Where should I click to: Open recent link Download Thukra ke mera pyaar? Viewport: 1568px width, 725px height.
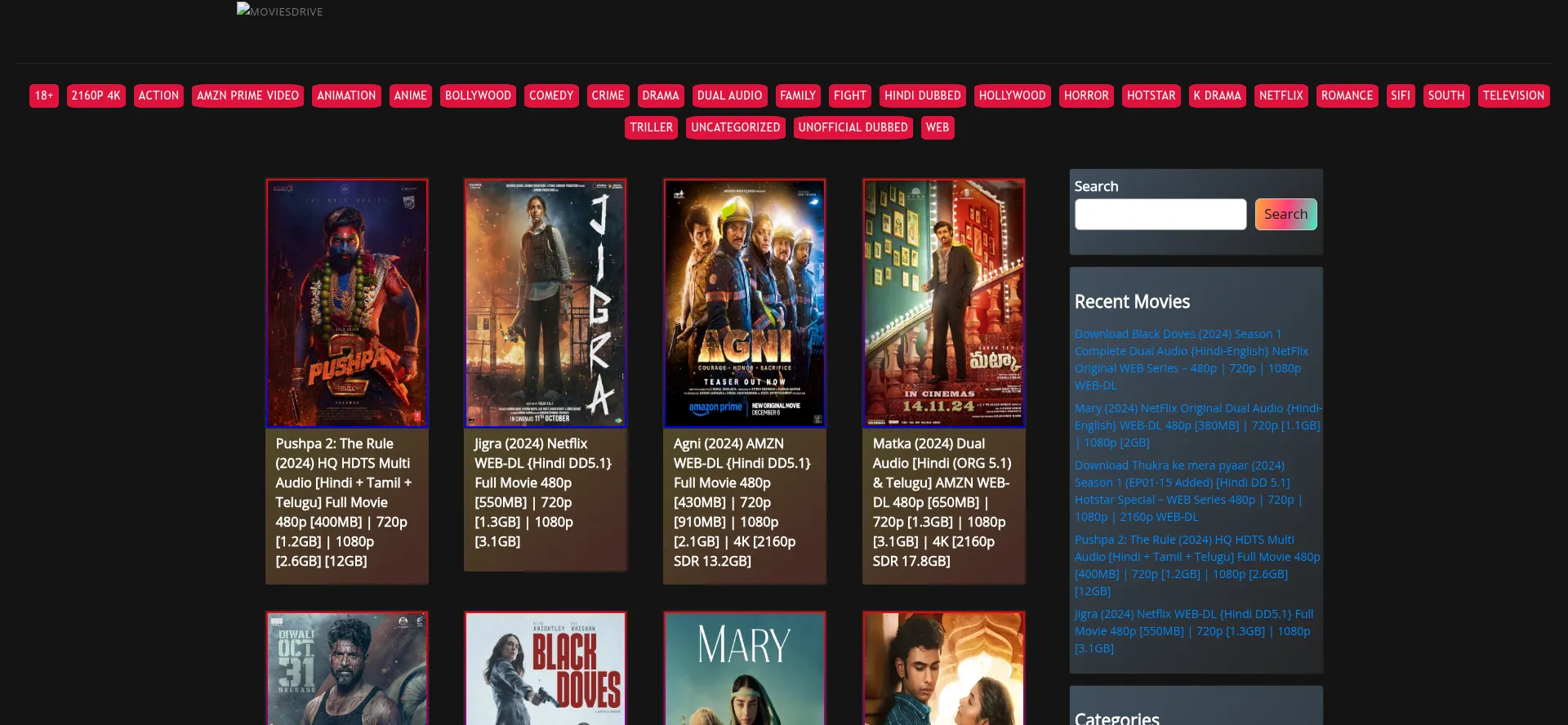(1188, 491)
